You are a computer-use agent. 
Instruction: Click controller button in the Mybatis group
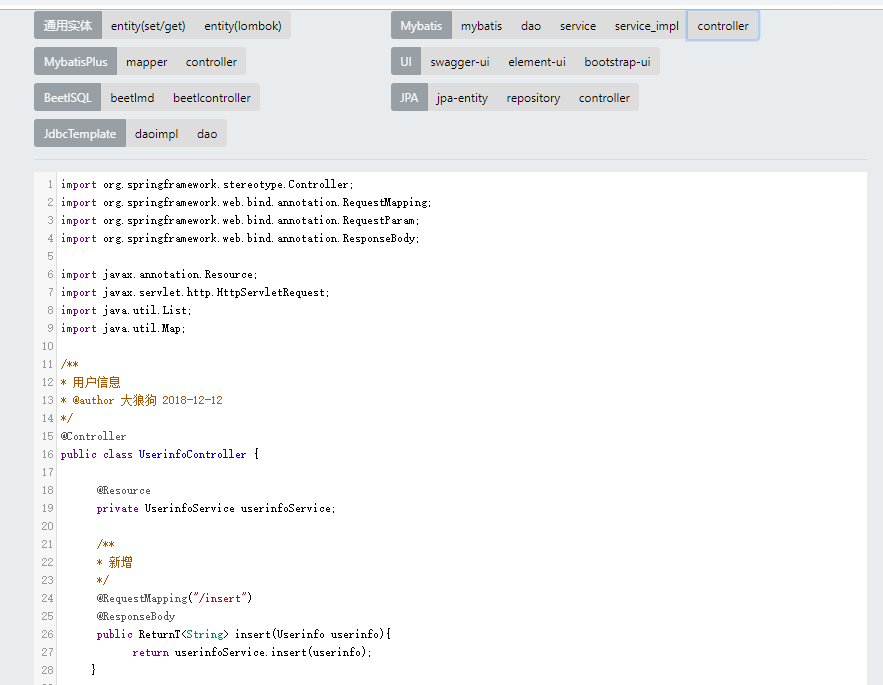[723, 26]
